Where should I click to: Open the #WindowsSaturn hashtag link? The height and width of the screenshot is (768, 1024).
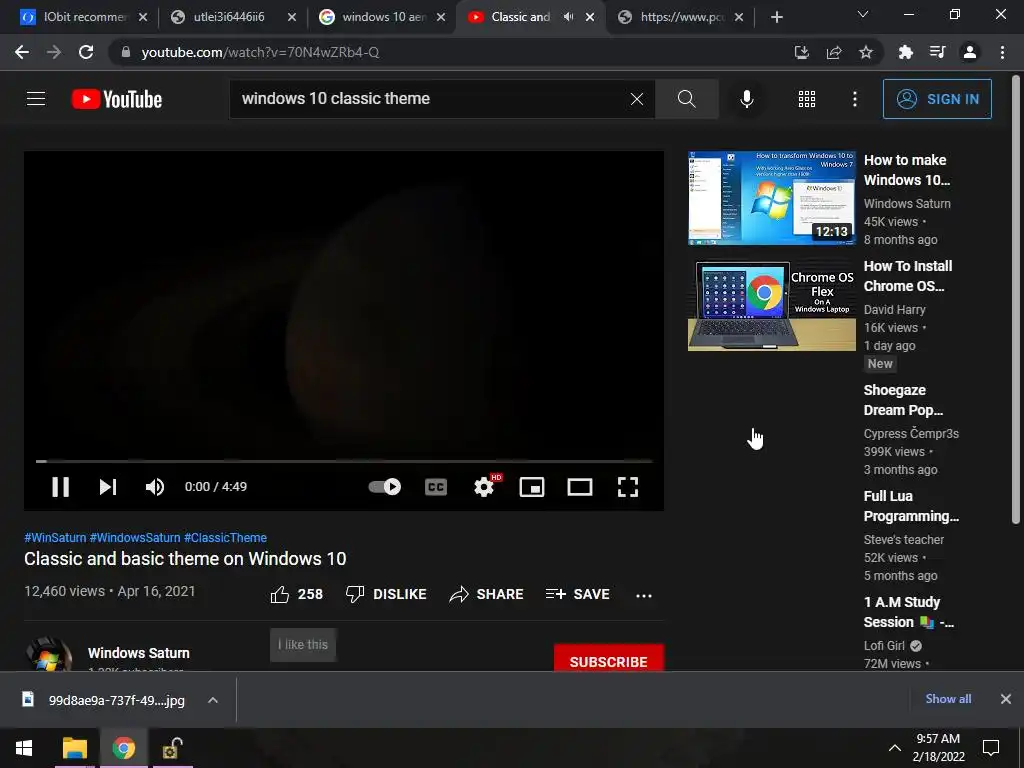coord(135,537)
